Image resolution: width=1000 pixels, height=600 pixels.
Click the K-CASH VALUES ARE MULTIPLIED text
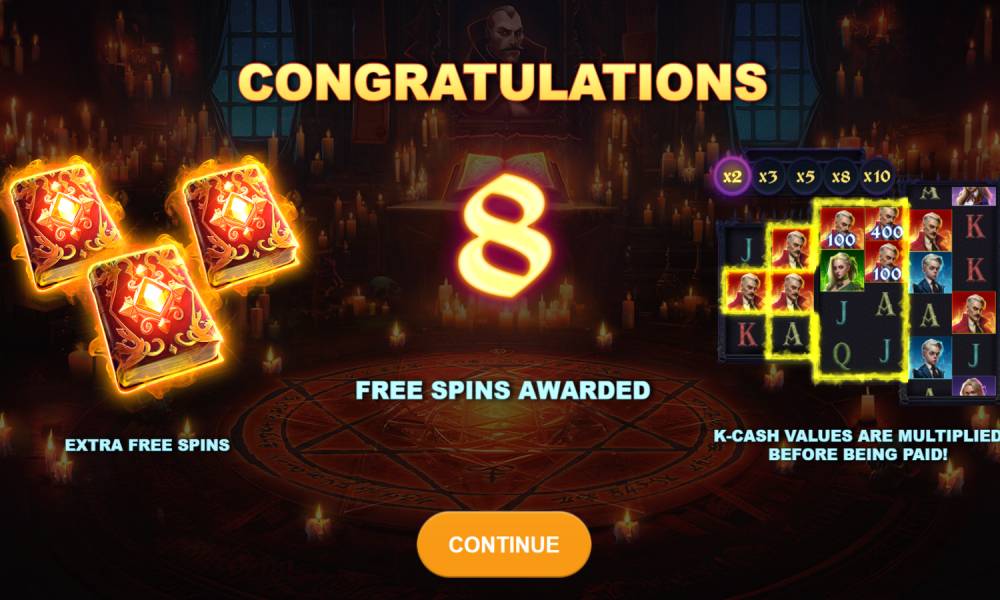pos(857,436)
